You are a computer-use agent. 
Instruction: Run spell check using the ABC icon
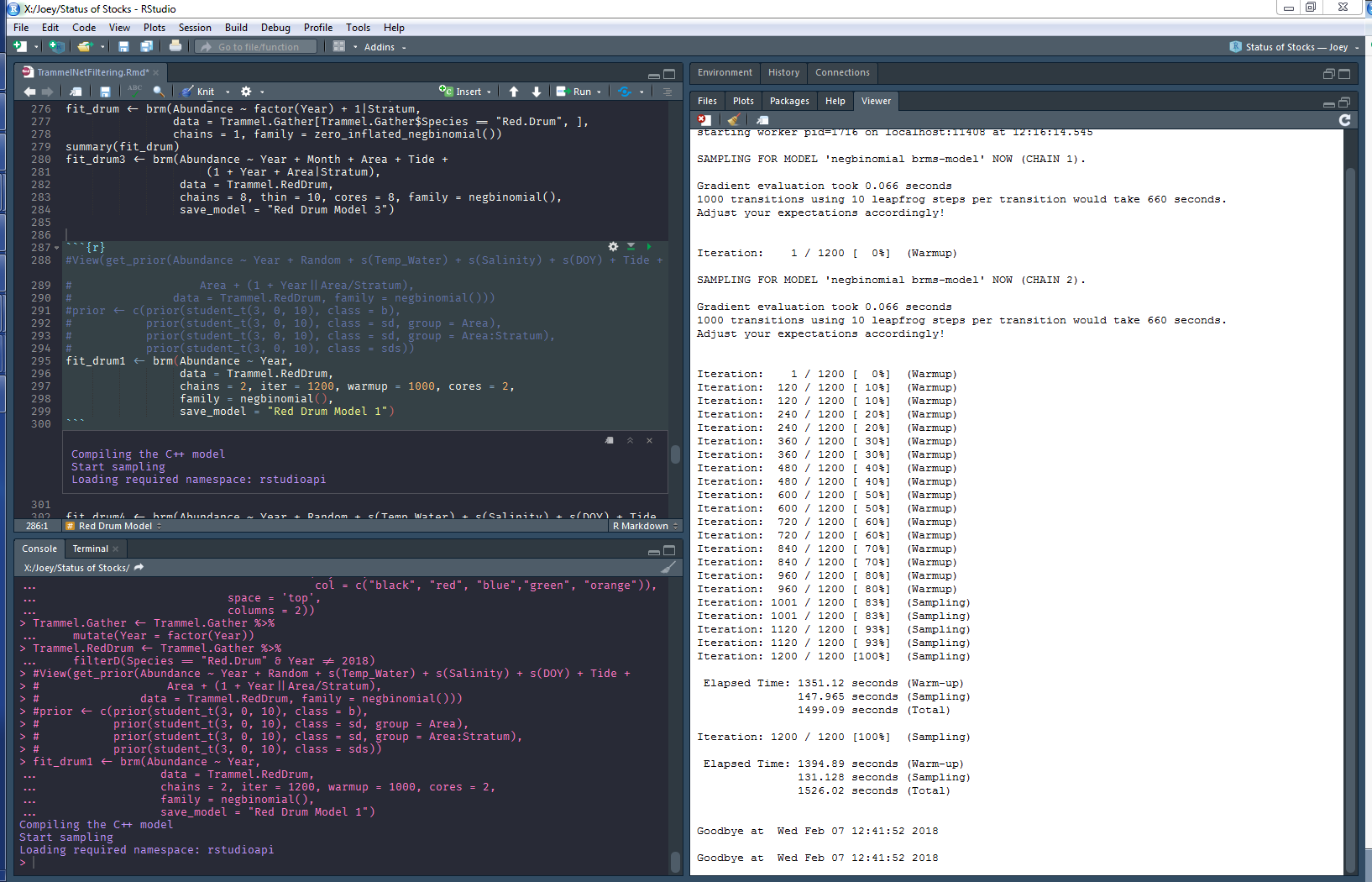click(136, 91)
